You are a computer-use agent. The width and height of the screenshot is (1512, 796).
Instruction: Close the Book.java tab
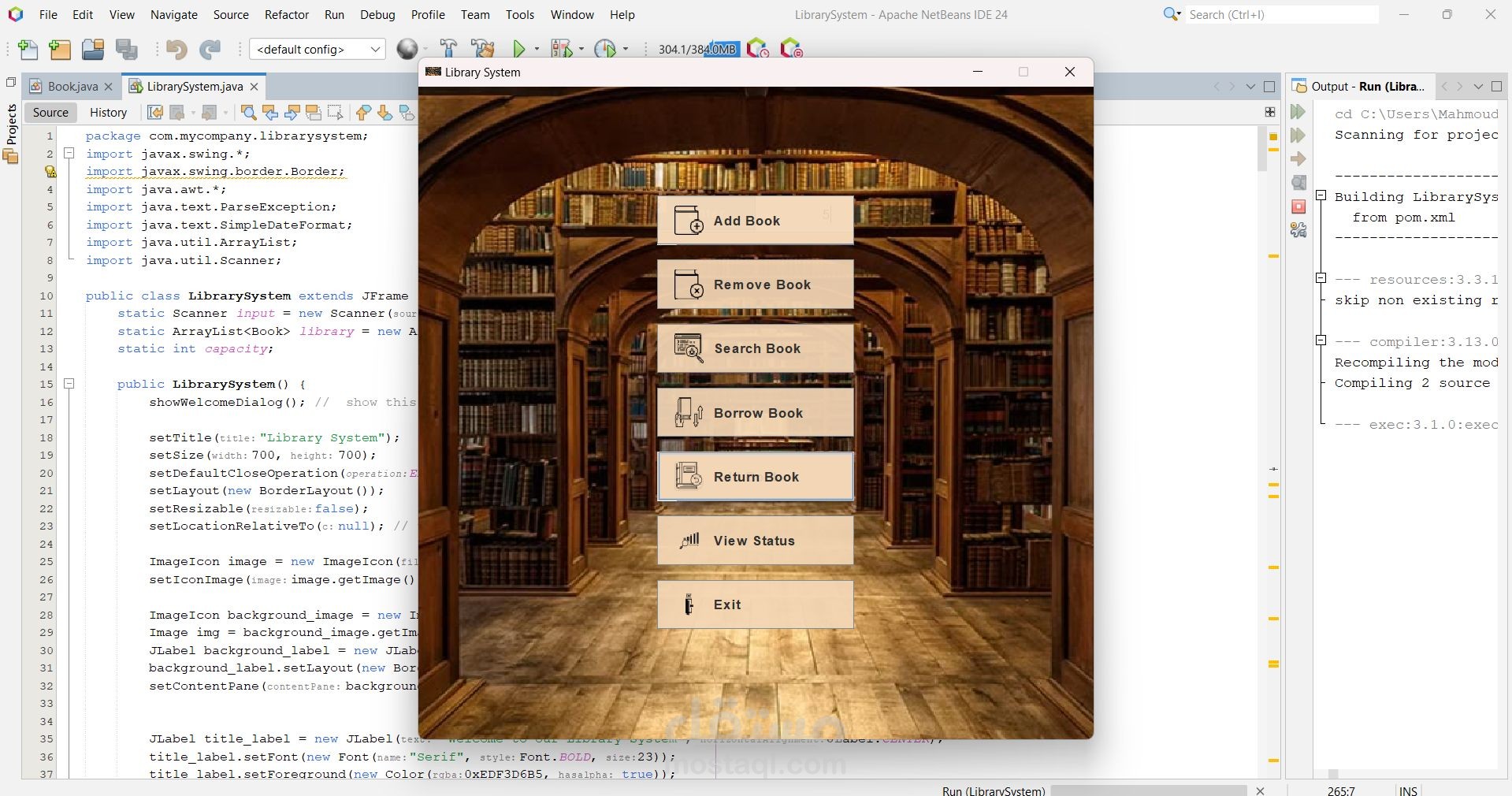tap(108, 87)
